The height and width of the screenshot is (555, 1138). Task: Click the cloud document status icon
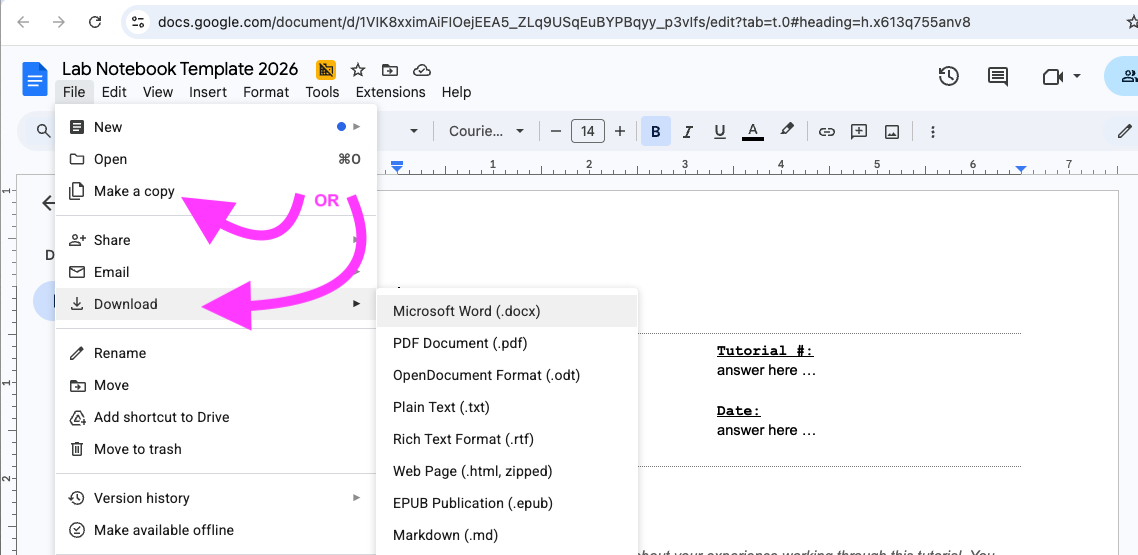[422, 70]
